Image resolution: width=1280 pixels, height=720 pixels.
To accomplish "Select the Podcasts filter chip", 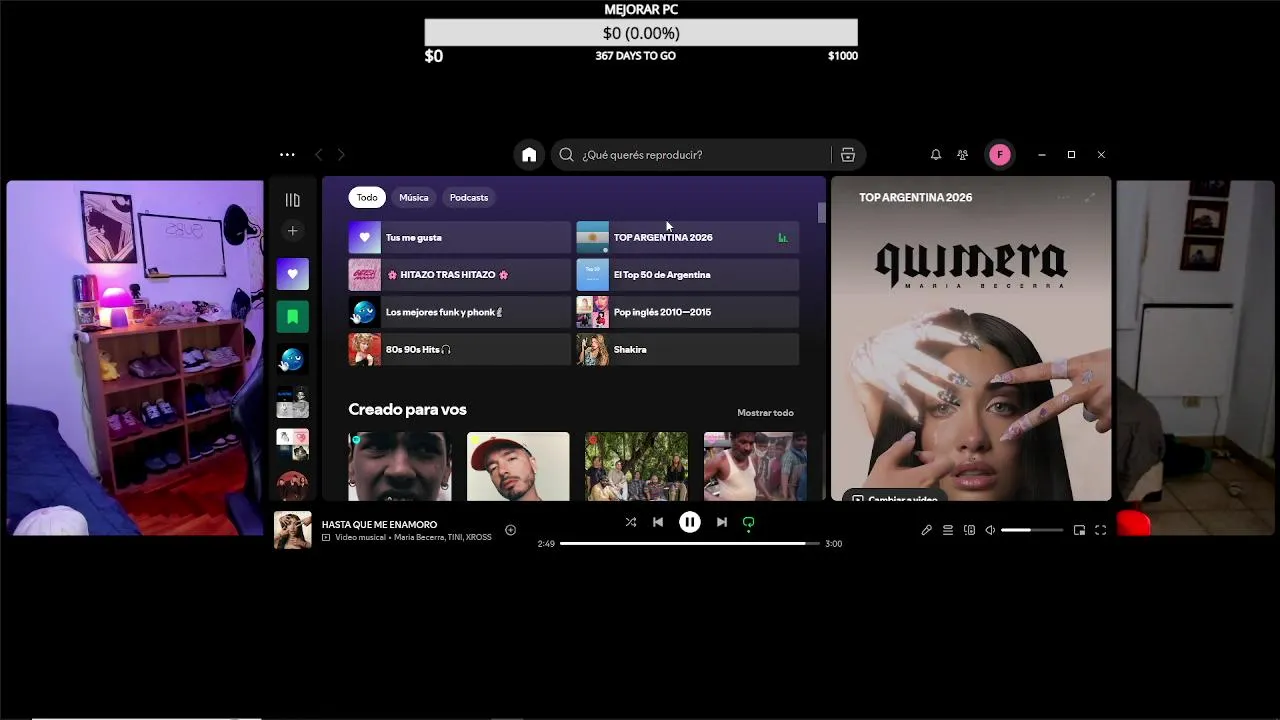I will 469,197.
